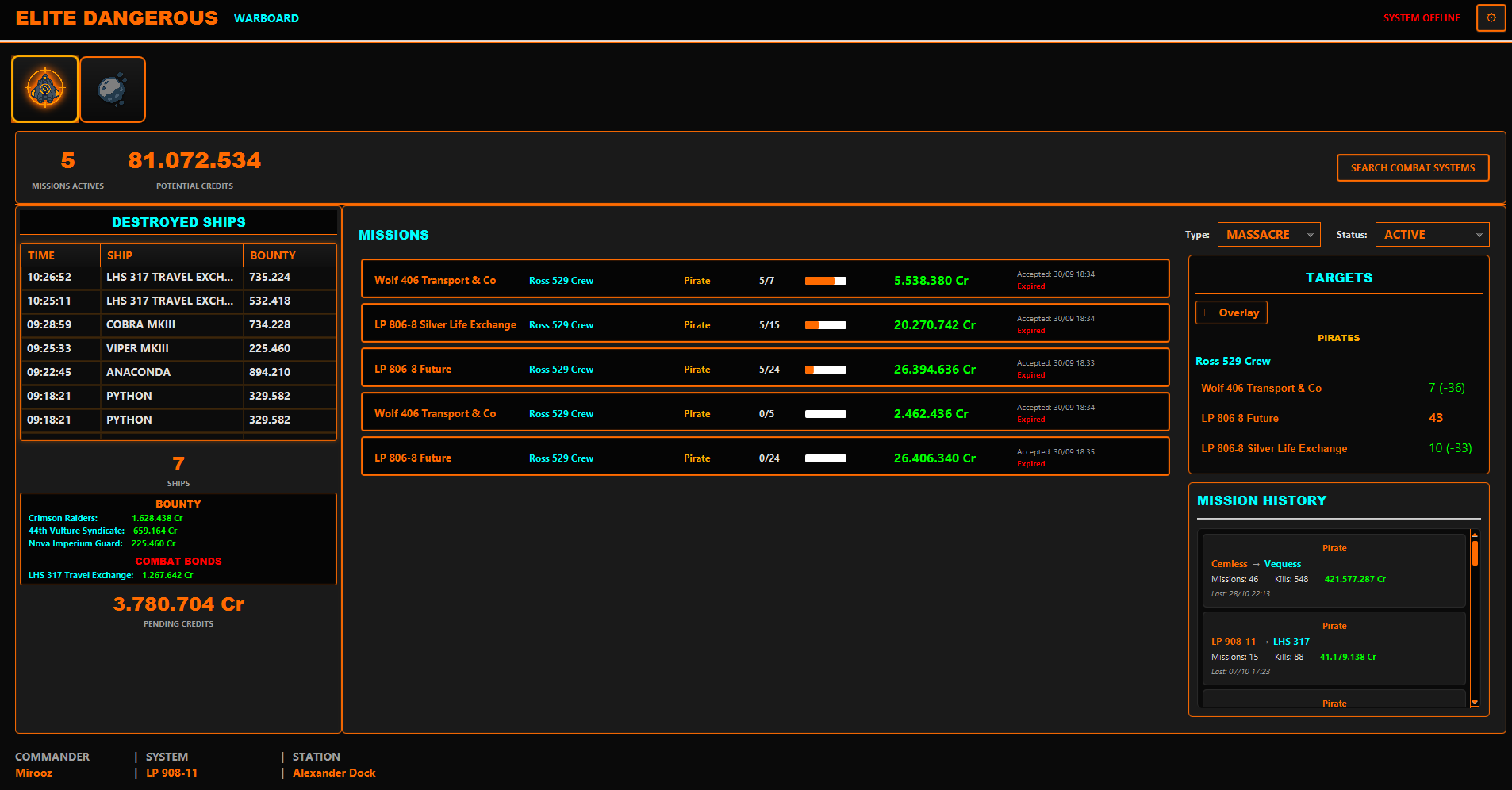Click the mission history scroll down arrow
Viewport: 1512px width, 790px height.
(x=1475, y=702)
